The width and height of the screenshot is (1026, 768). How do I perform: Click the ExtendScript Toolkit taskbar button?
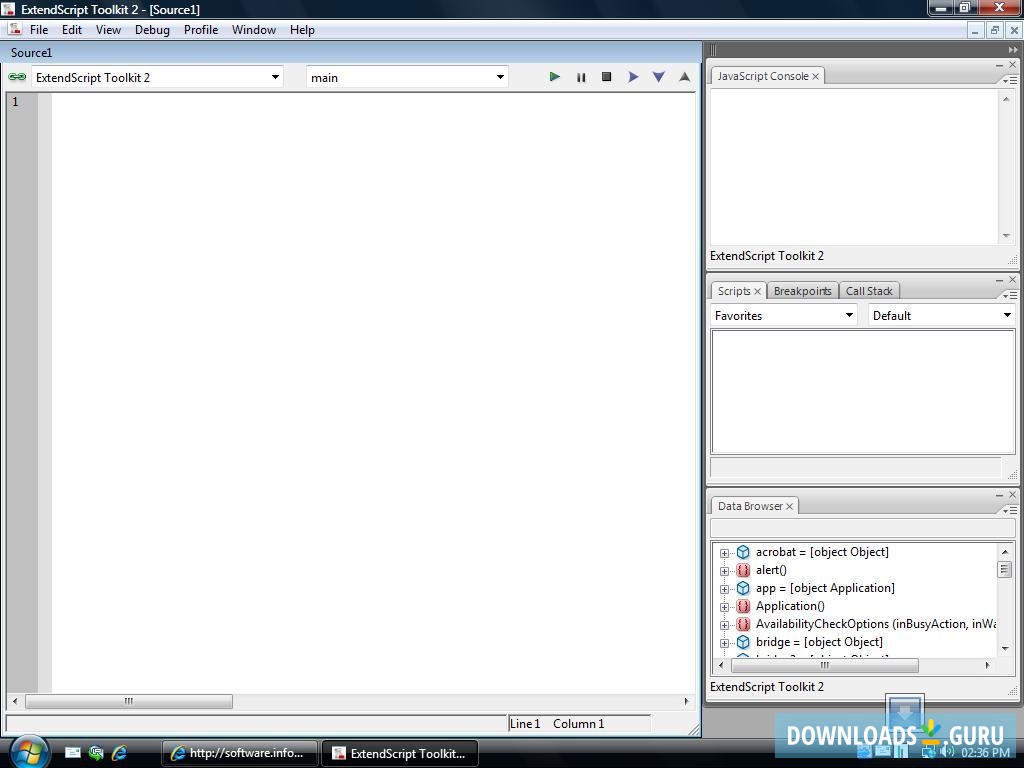[x=400, y=753]
